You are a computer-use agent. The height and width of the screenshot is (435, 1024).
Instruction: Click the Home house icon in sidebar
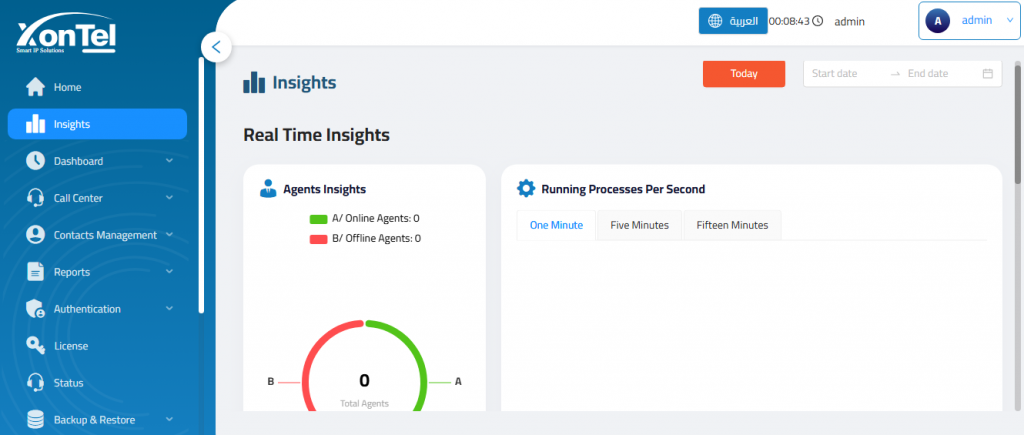(x=35, y=87)
